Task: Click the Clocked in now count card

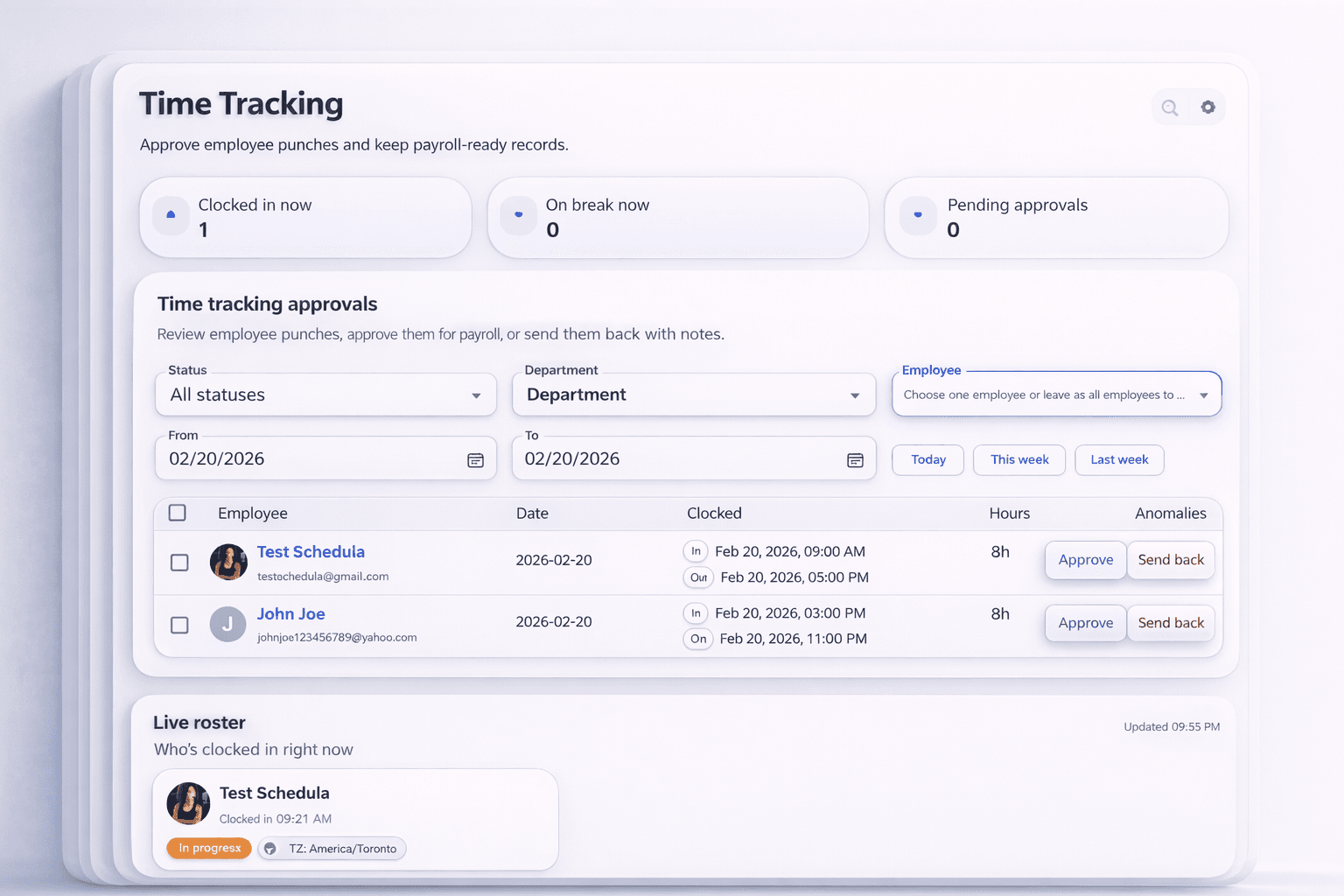Action: coord(305,218)
